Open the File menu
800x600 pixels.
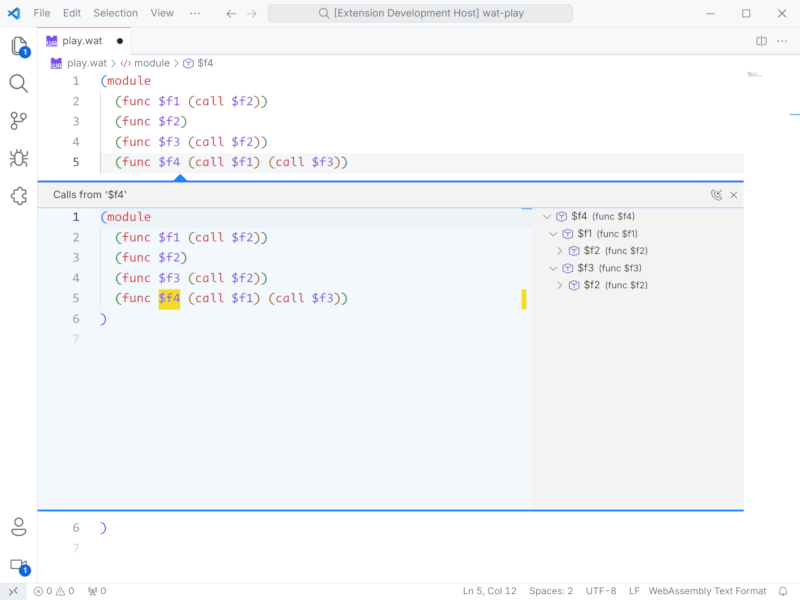point(42,13)
